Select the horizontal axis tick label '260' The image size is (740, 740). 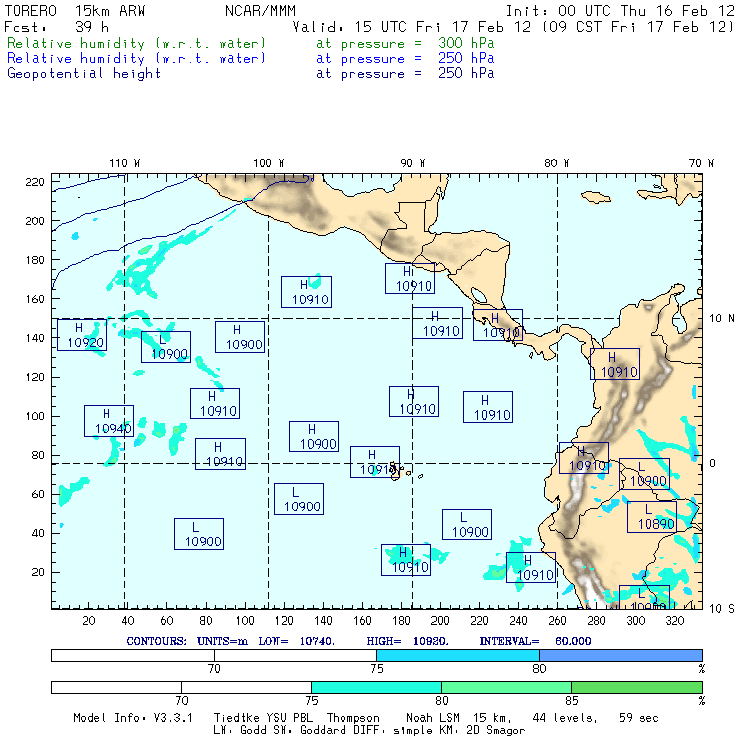tap(557, 621)
